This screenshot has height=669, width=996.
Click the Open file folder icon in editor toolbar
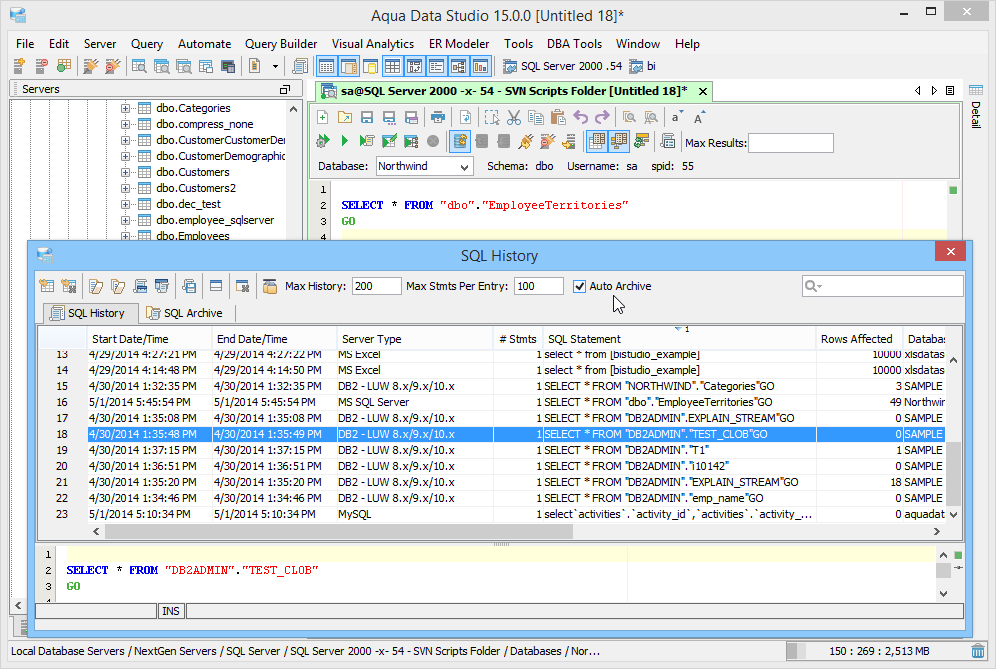(345, 118)
